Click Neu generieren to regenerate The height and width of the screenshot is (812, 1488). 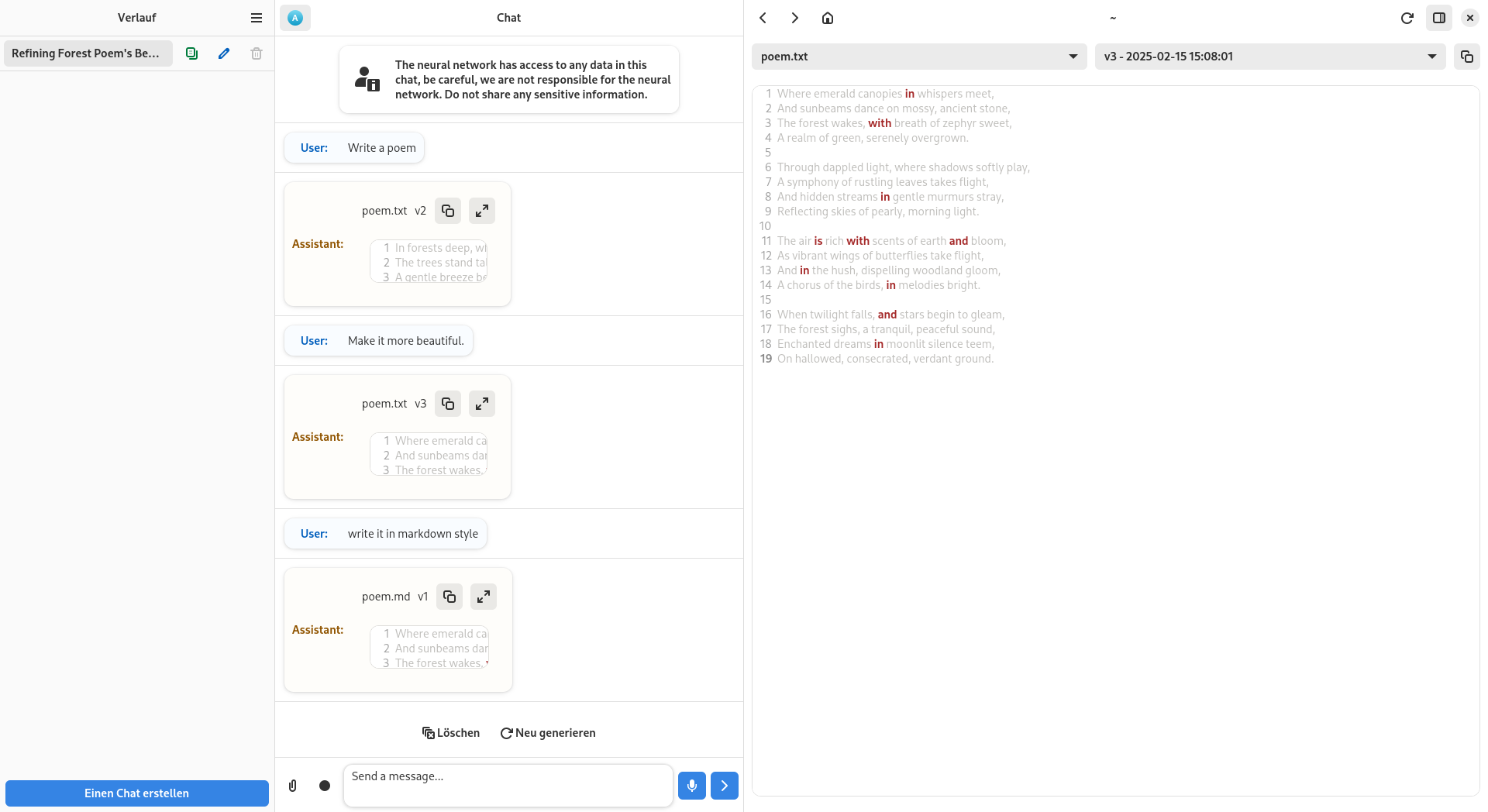point(548,733)
